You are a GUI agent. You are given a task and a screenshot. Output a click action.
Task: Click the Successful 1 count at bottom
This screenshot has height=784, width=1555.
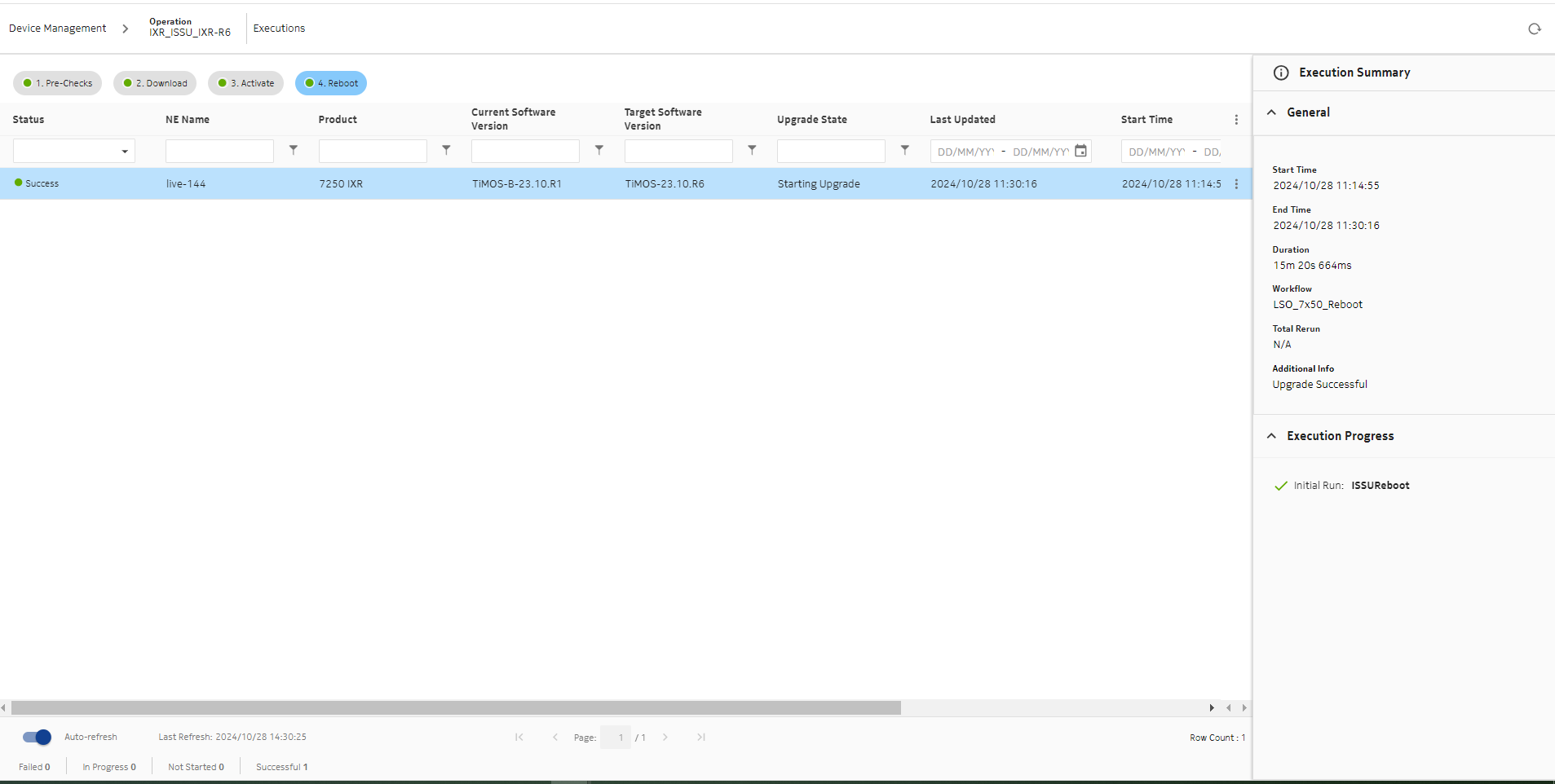281,766
